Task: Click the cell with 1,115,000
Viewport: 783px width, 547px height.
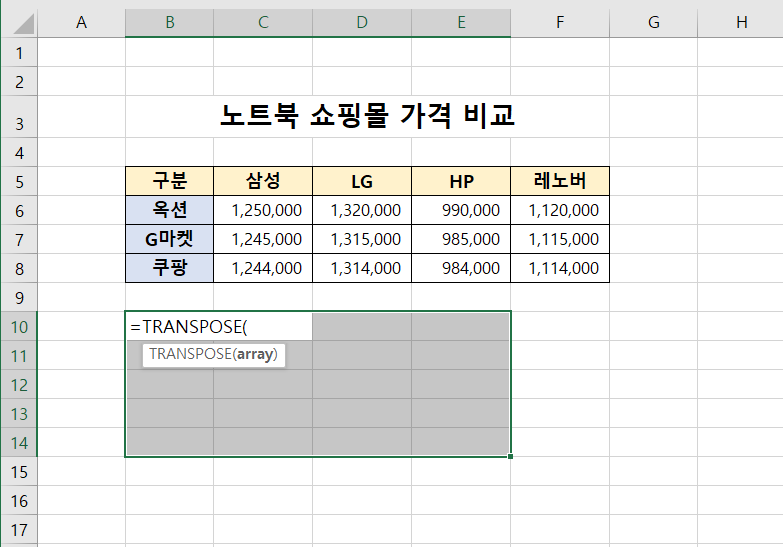Action: pyautogui.click(x=560, y=239)
